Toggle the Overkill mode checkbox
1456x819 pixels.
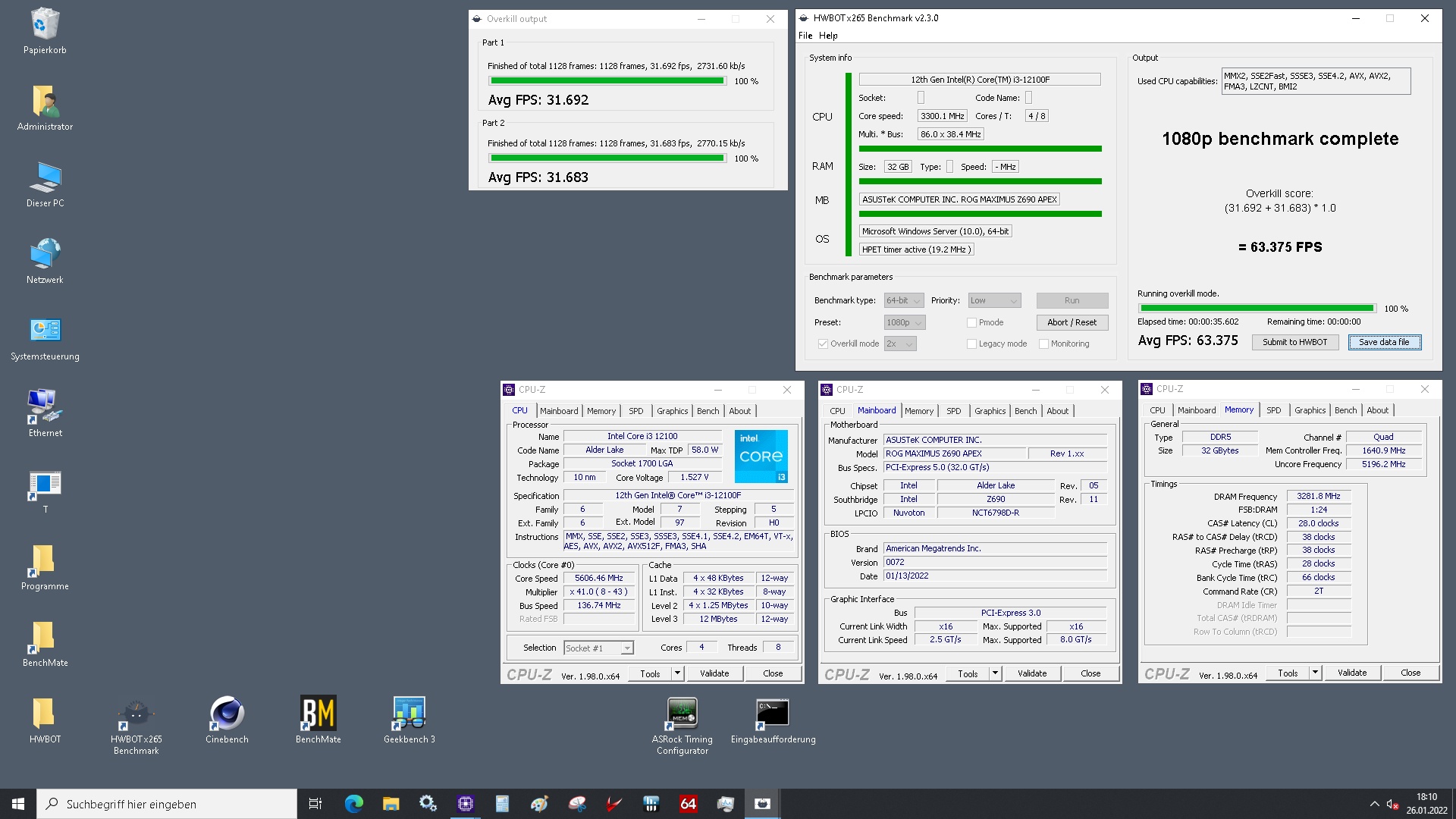823,344
